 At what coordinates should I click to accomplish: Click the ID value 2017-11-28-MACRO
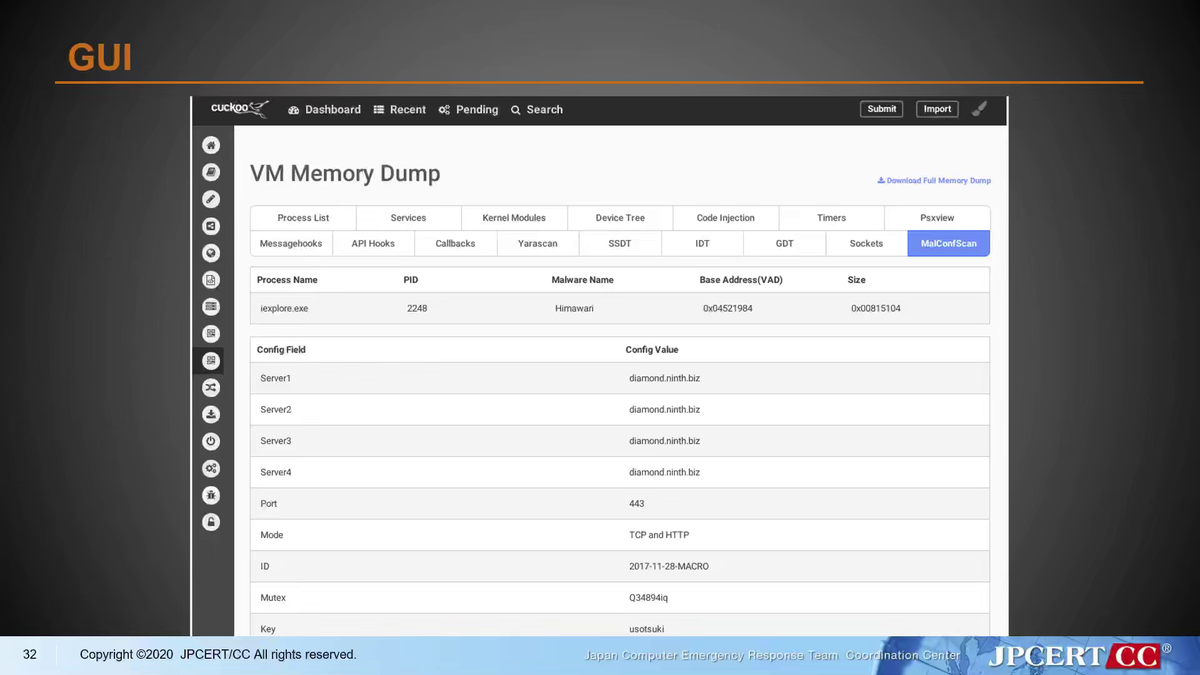tap(669, 567)
